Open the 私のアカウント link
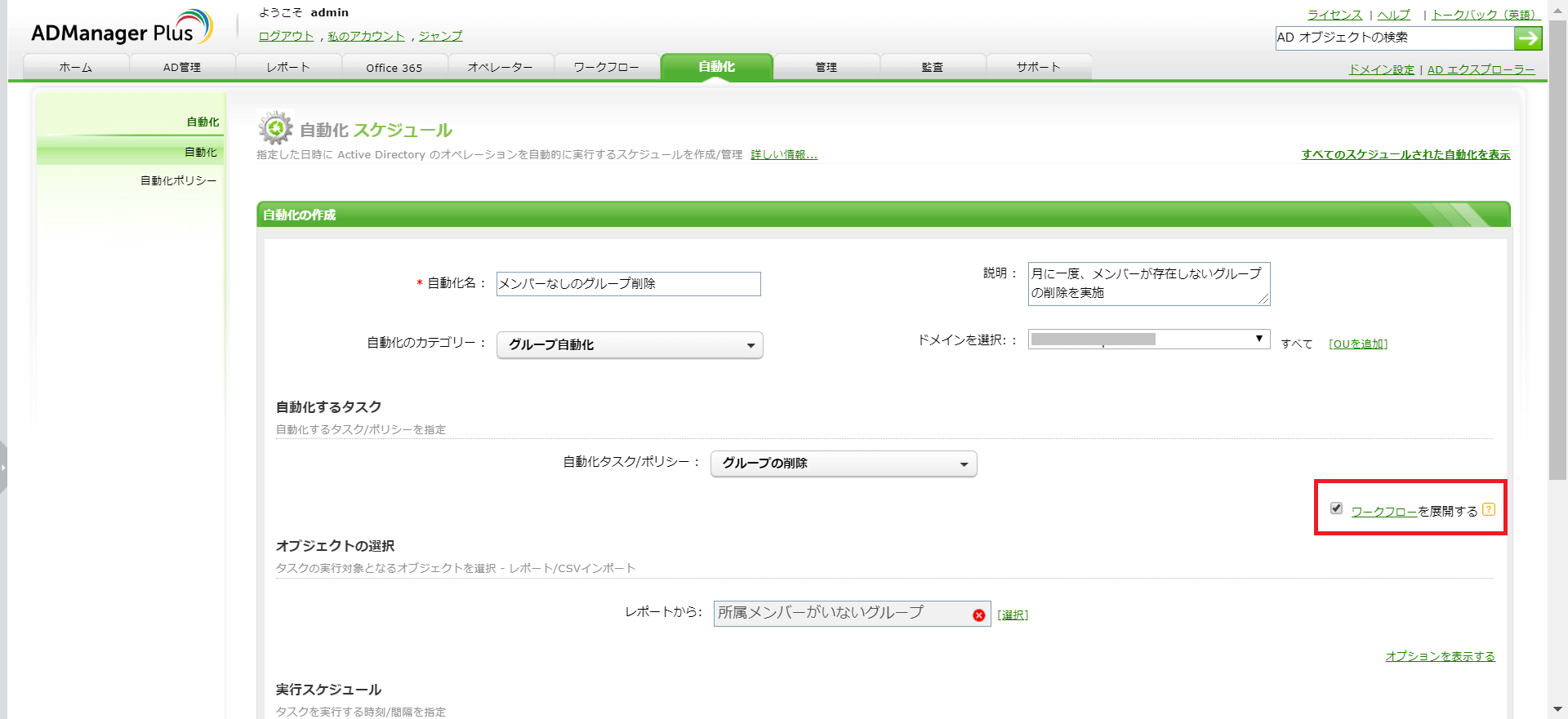The width and height of the screenshot is (1568, 719). (x=366, y=36)
